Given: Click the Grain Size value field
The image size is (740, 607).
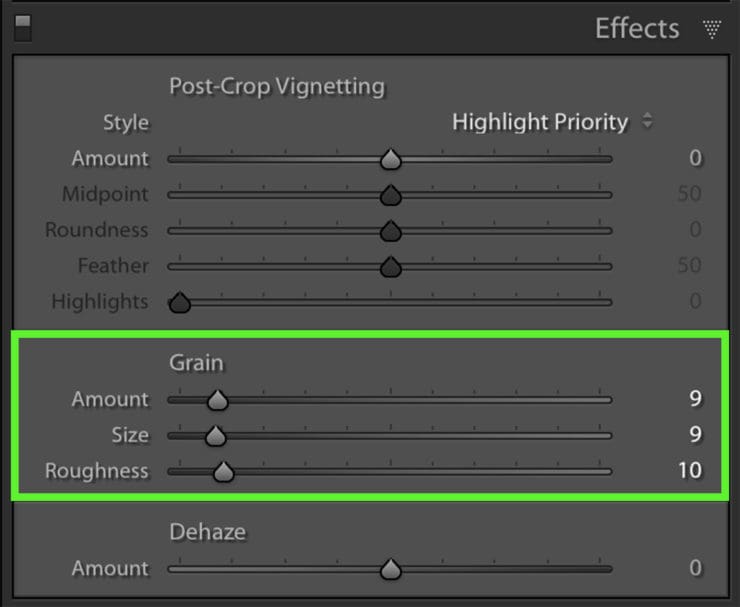Looking at the screenshot, I should 695,435.
